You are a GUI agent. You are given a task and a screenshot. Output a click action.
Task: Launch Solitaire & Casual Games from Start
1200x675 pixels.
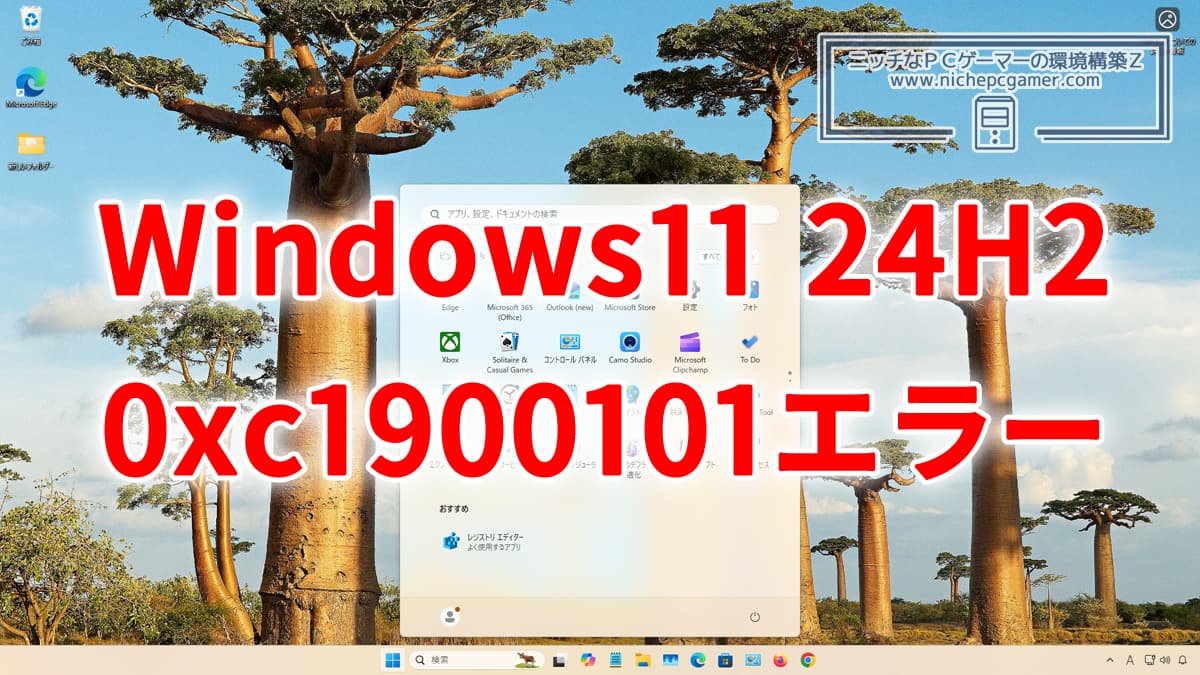tap(509, 351)
